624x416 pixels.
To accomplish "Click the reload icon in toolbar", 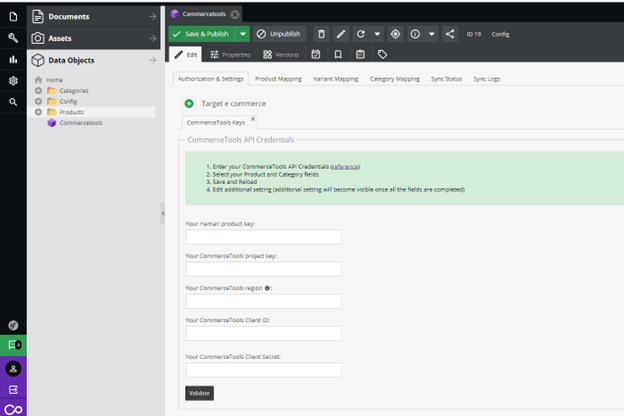I will pyautogui.click(x=361, y=34).
